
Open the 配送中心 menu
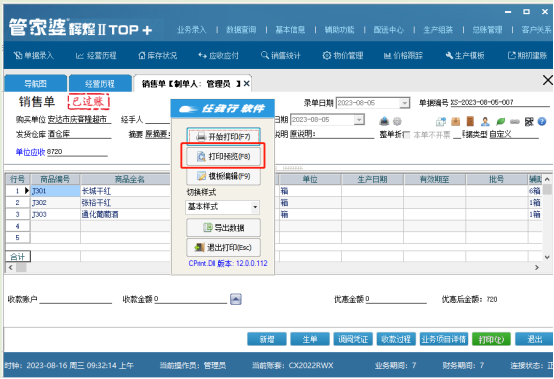389,30
